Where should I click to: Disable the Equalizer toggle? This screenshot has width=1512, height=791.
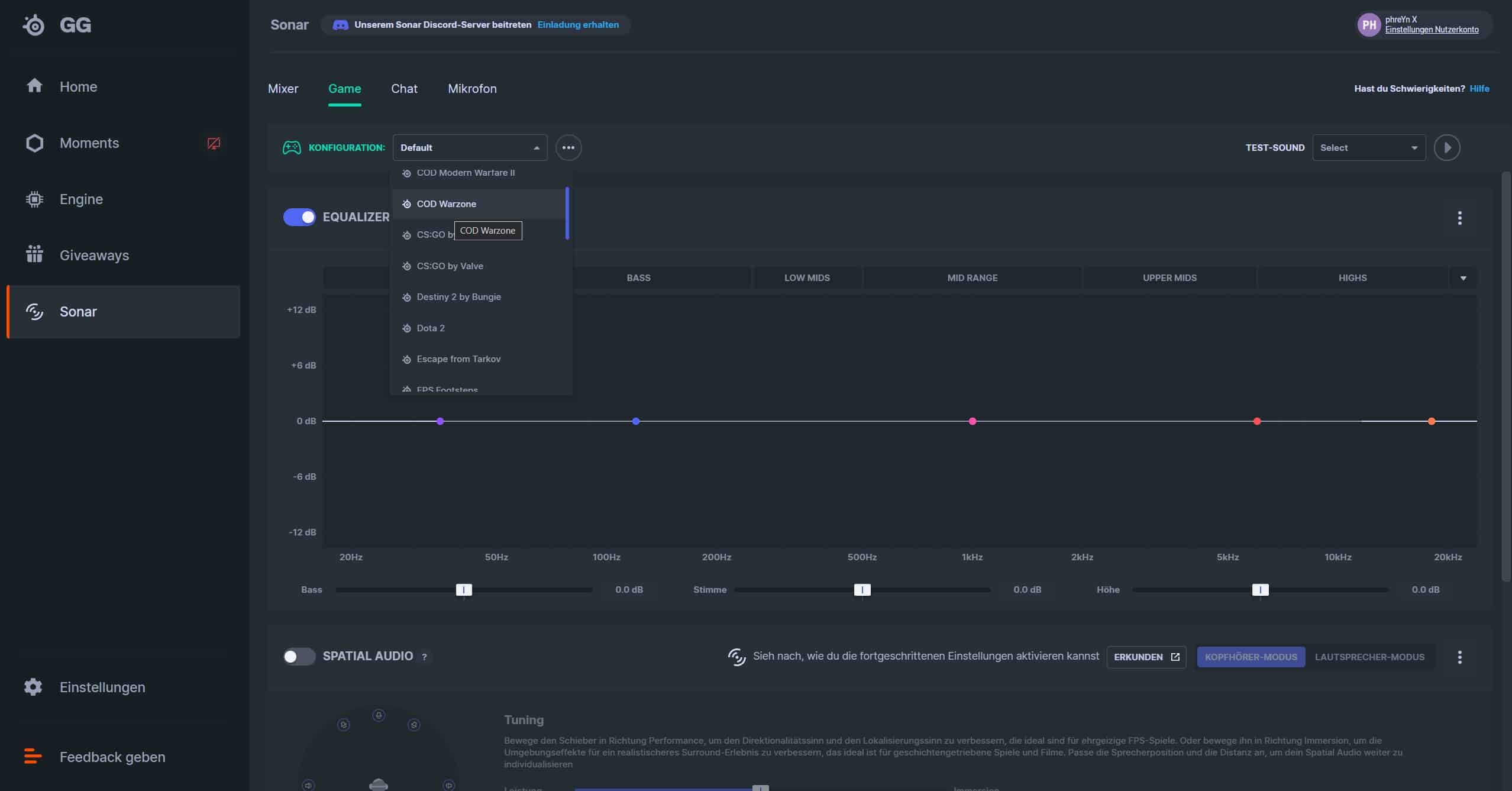(299, 217)
